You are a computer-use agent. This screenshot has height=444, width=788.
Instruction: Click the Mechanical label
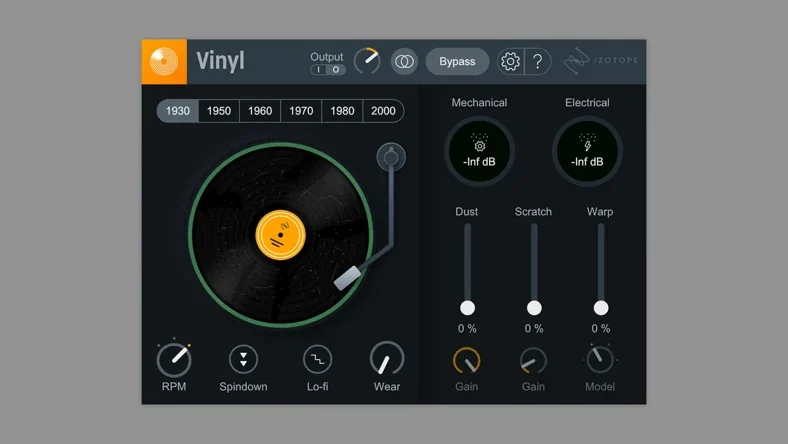pyautogui.click(x=479, y=103)
